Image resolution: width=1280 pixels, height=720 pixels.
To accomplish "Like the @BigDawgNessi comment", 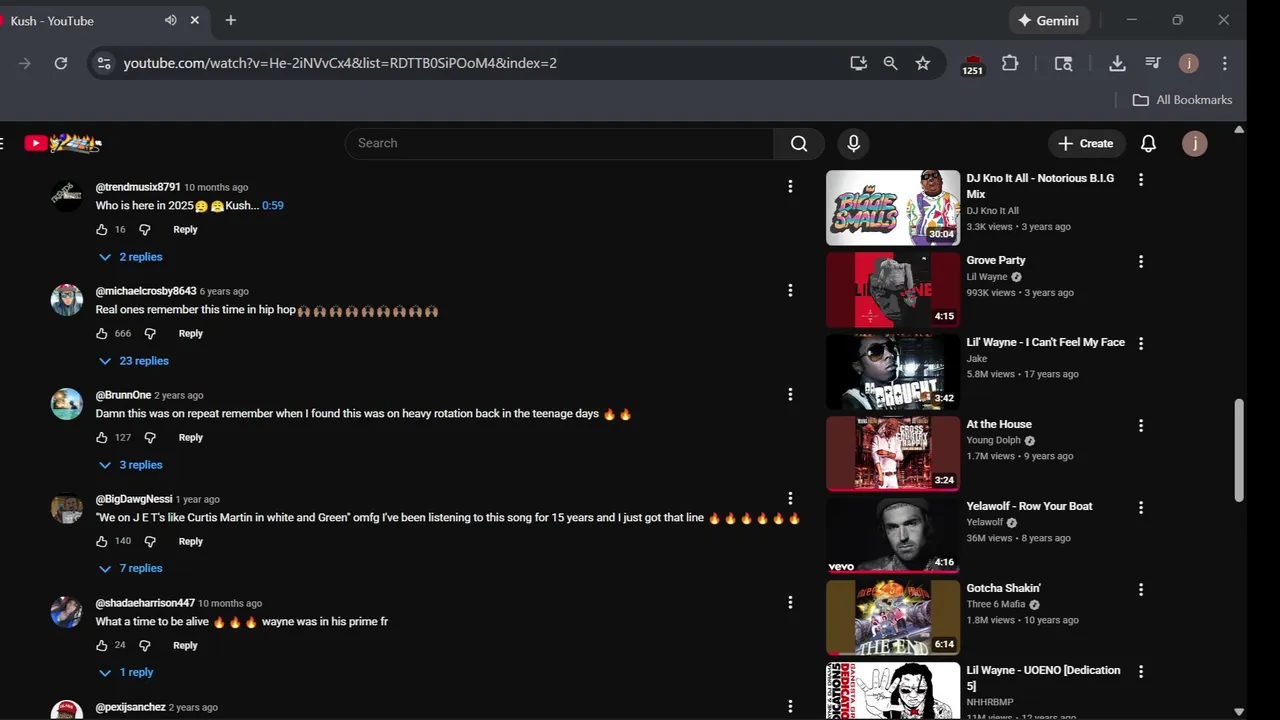I will 102,541.
